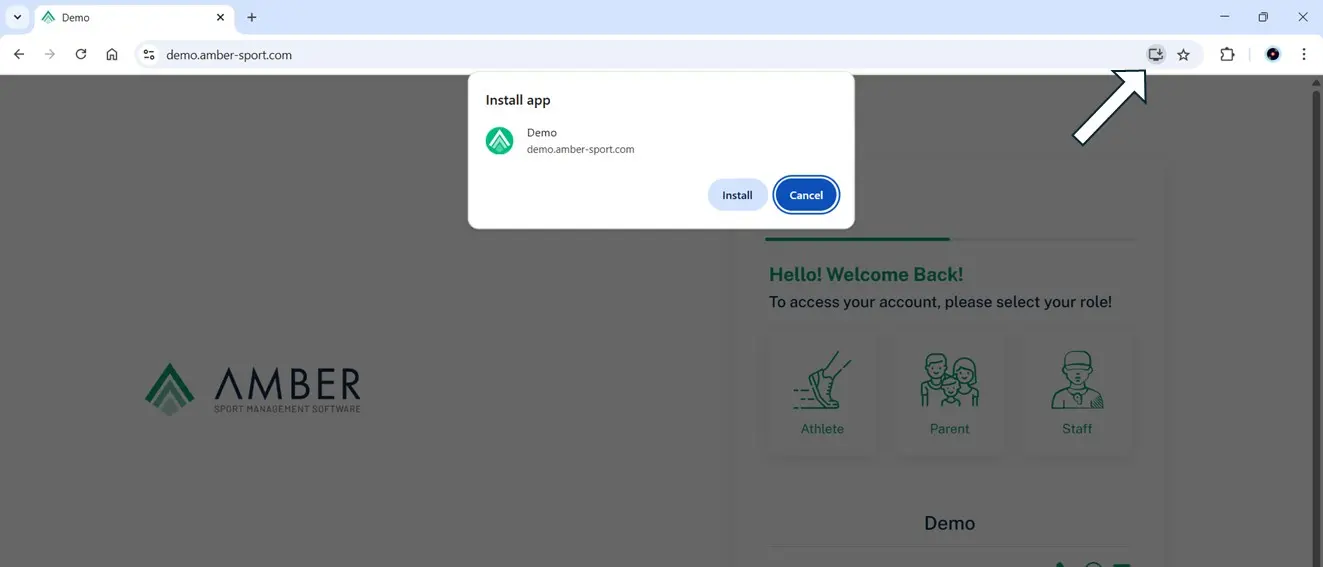
Task: Reload the page
Action: tap(81, 55)
